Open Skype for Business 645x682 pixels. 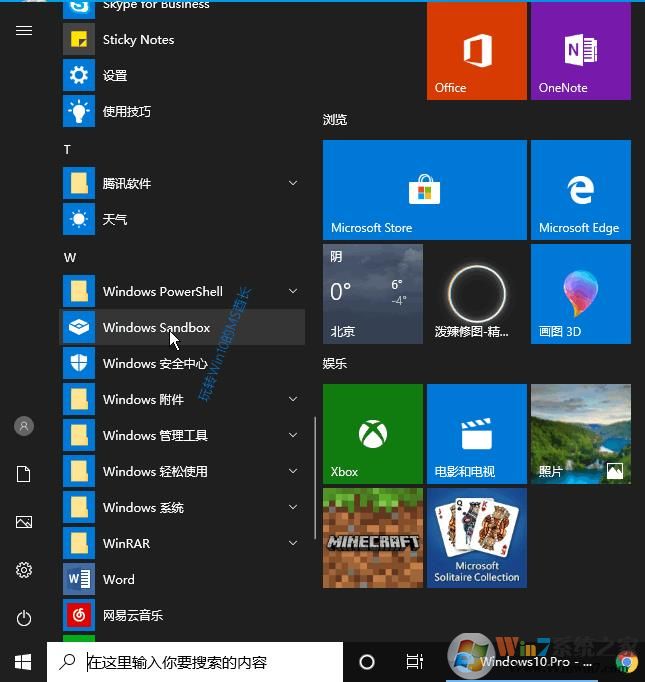point(182,9)
